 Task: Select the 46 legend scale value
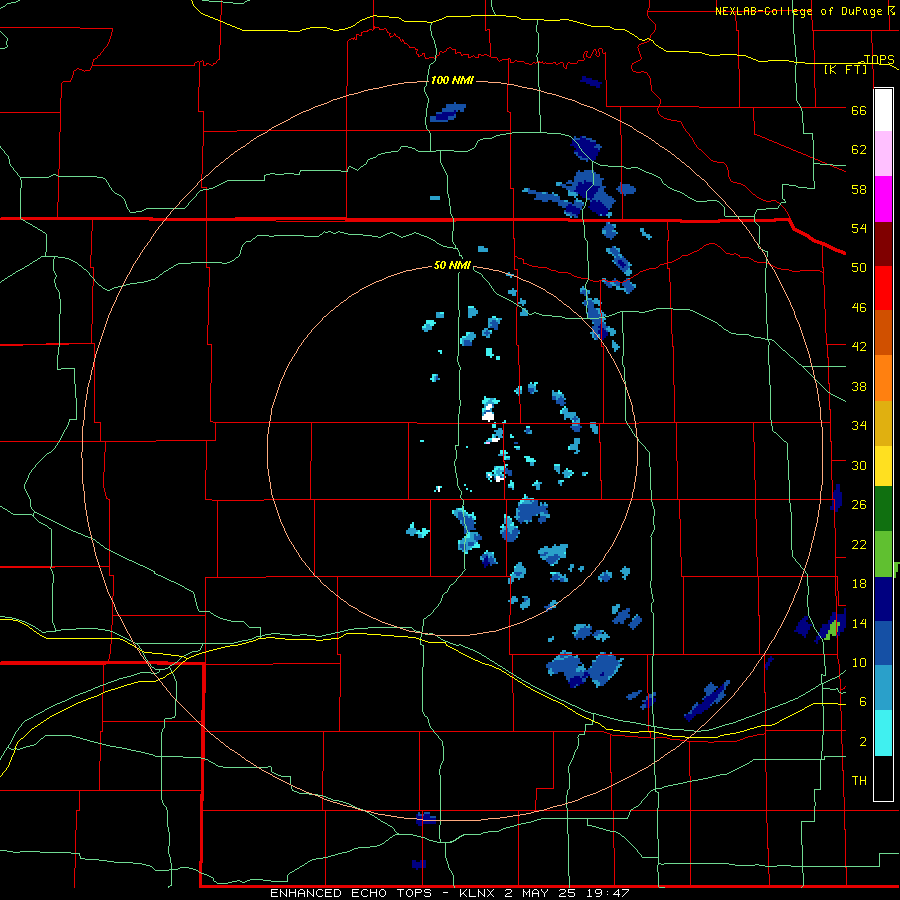tap(859, 308)
